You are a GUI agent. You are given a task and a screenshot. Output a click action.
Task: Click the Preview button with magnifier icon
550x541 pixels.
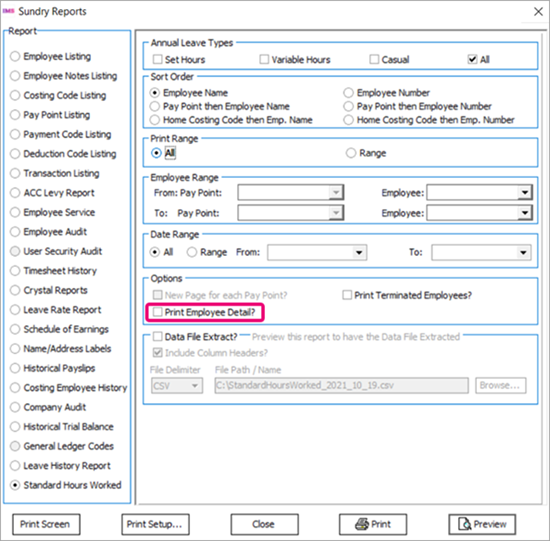click(x=482, y=524)
